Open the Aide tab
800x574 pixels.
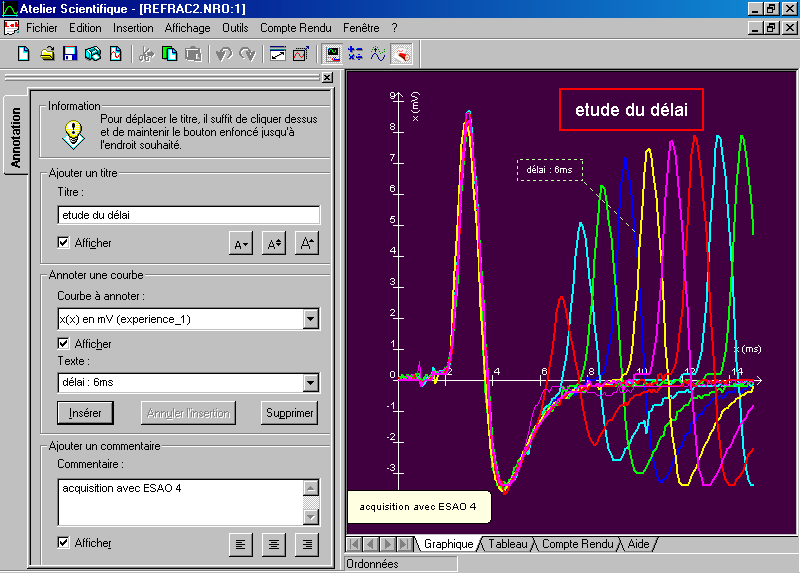(638, 544)
